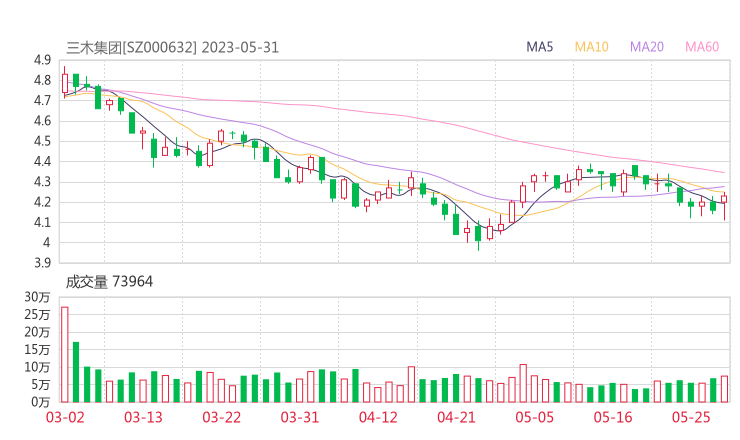This screenshot has width=740, height=440.
Task: Click the 成交量 73964 volume label
Action: tap(109, 281)
